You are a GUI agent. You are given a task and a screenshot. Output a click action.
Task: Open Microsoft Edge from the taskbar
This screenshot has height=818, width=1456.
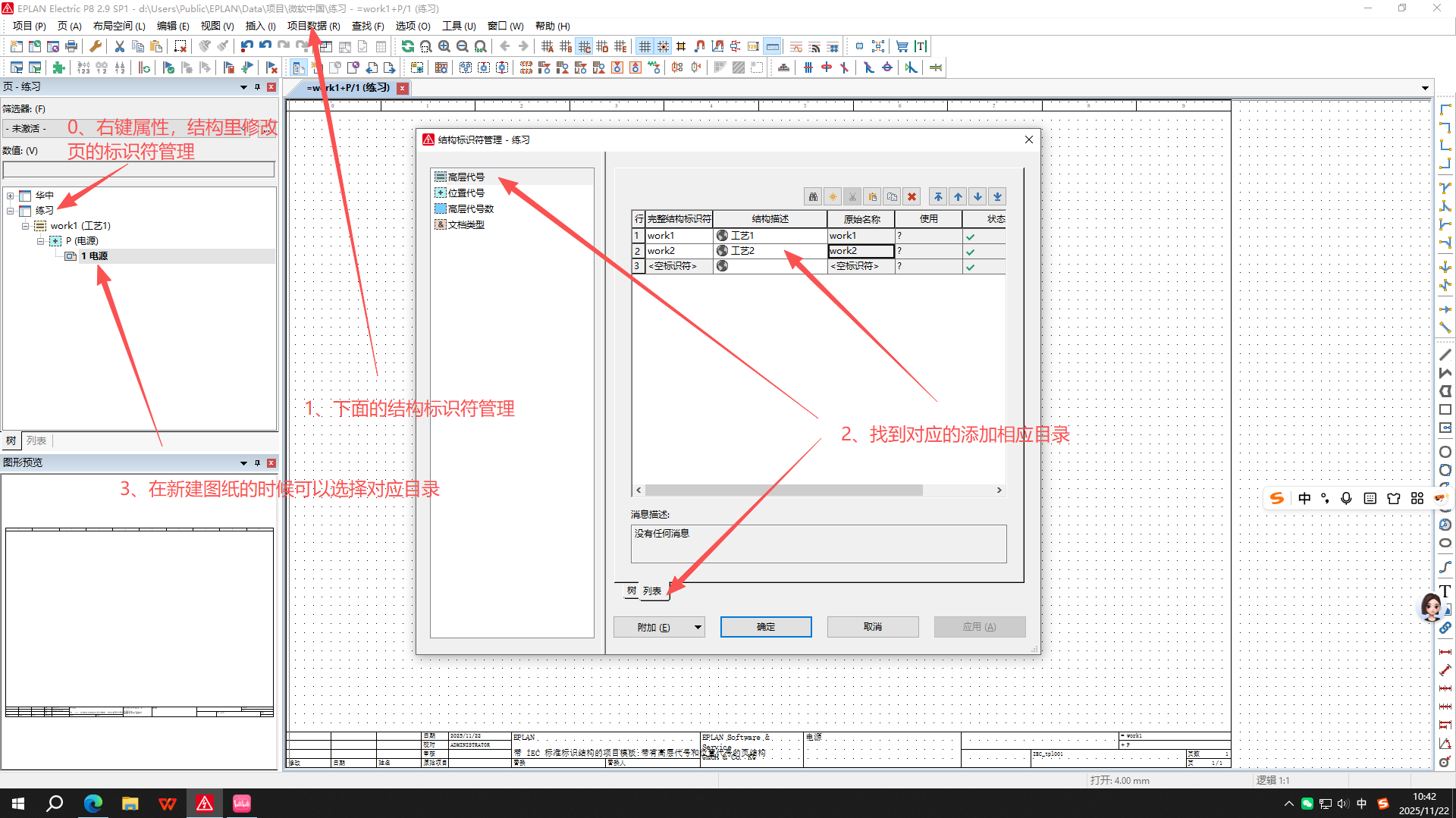93,804
